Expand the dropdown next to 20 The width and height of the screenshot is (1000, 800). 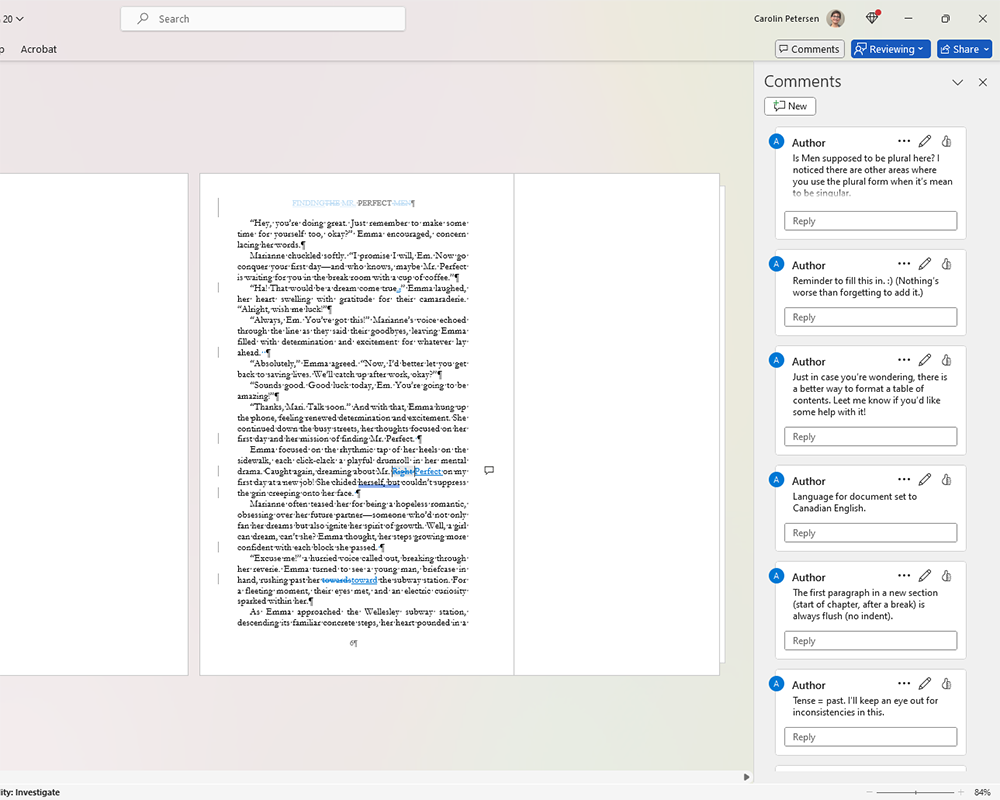[20, 19]
